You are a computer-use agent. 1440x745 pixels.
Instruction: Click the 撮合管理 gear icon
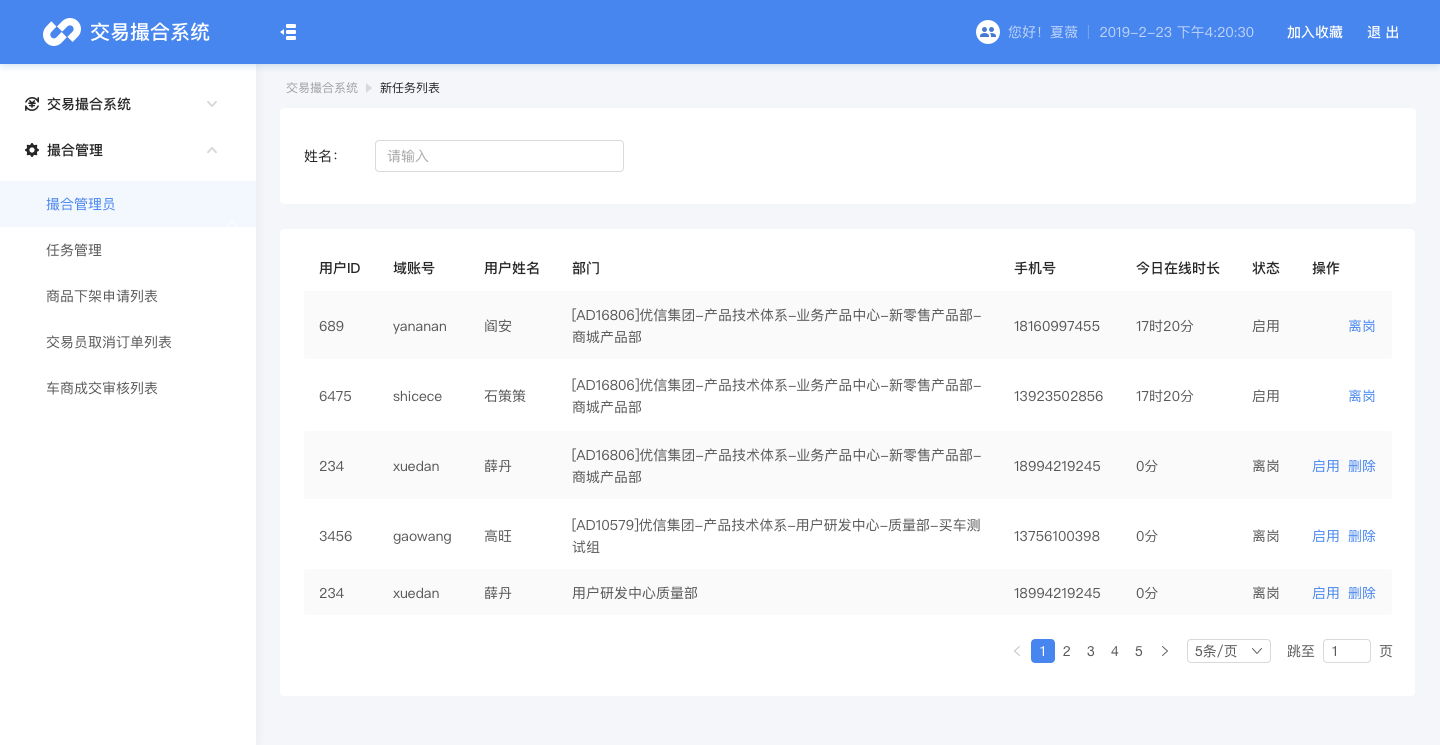click(x=32, y=150)
